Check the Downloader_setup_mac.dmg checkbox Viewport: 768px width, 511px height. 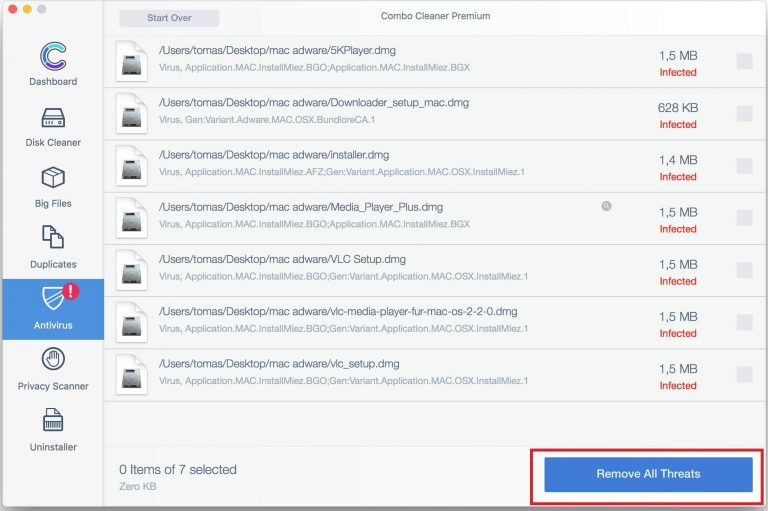744,114
